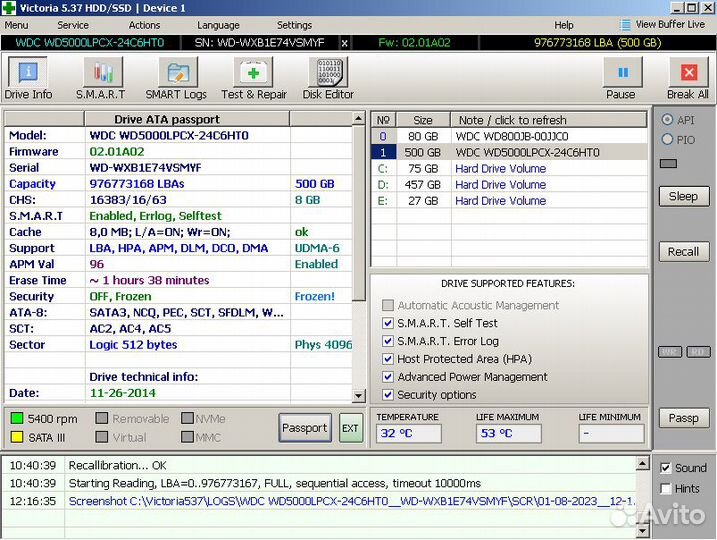Image resolution: width=717 pixels, height=540 pixels.
Task: Click the Life Minimum field
Action: pyautogui.click(x=611, y=433)
